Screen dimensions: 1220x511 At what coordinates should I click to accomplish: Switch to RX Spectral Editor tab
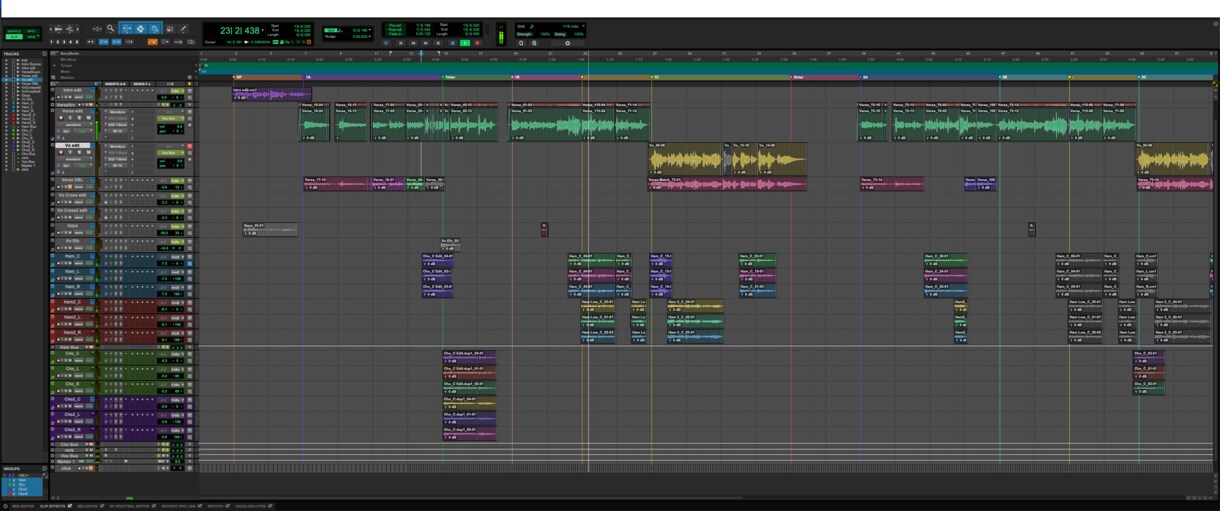pos(130,506)
